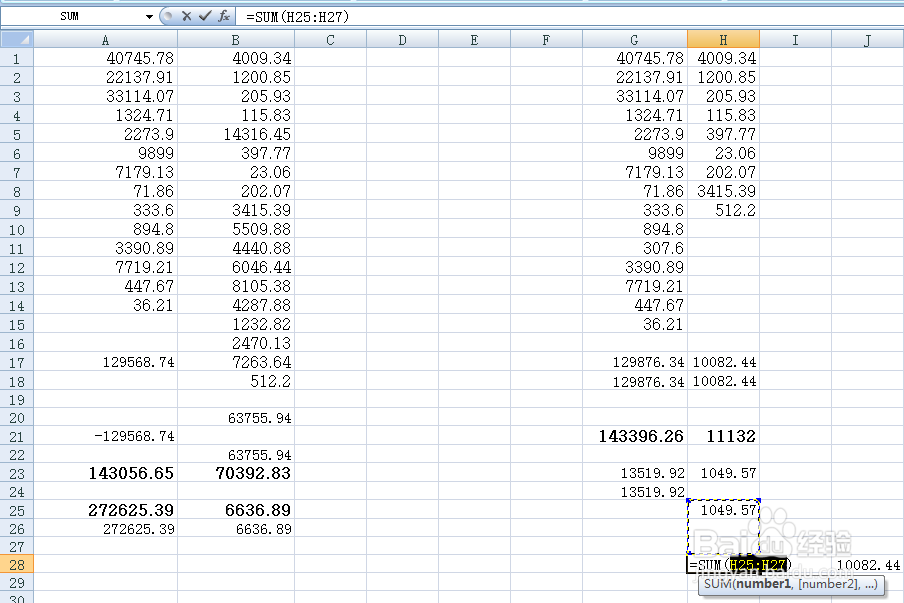Image resolution: width=904 pixels, height=603 pixels.
Task: Click cell A1 containing 40745.78
Action: (106, 58)
